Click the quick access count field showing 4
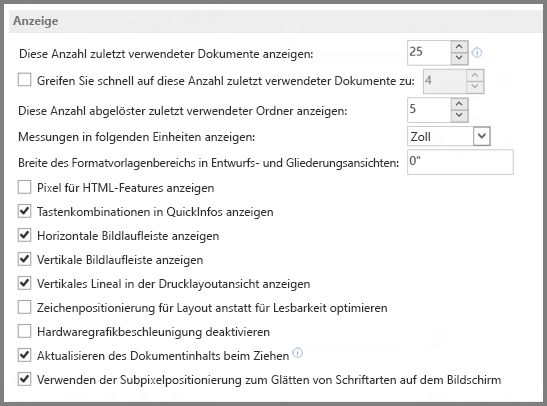547x406 pixels. click(x=445, y=81)
